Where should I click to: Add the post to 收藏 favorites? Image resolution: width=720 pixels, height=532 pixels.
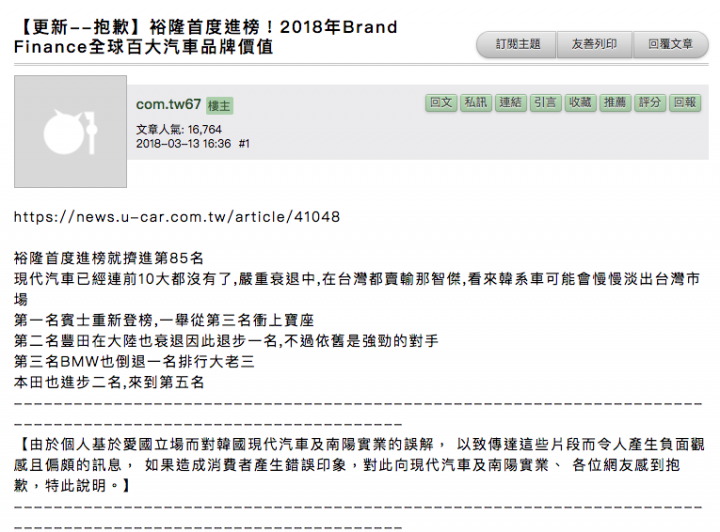click(580, 102)
